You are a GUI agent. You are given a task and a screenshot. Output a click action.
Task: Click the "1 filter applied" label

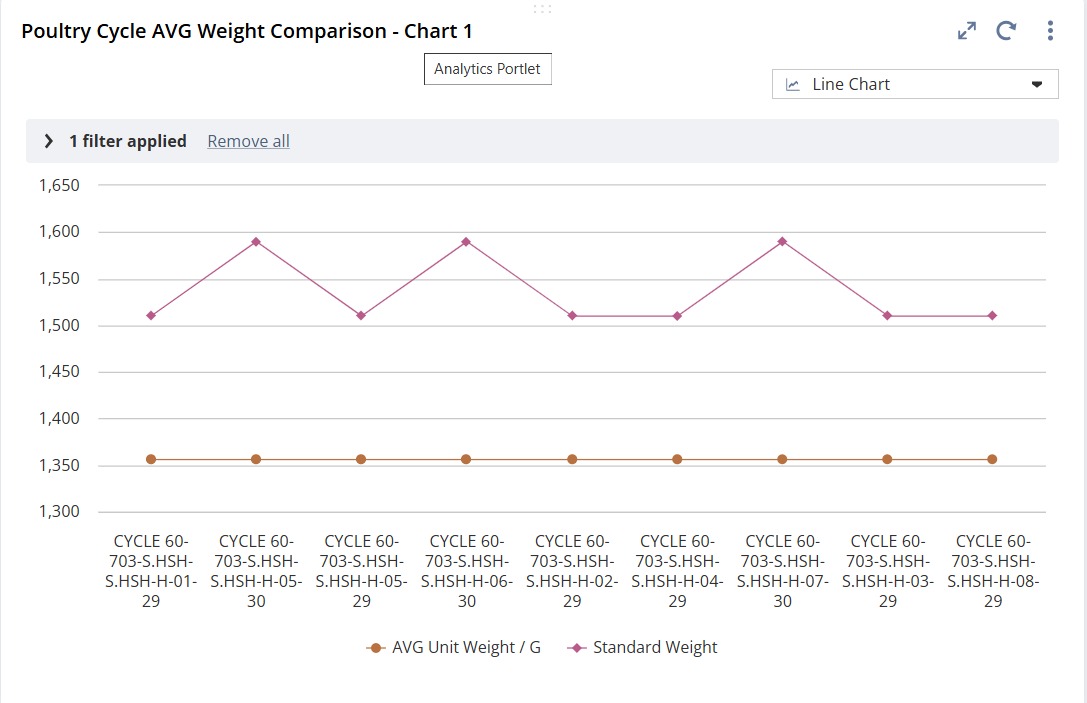(x=128, y=142)
